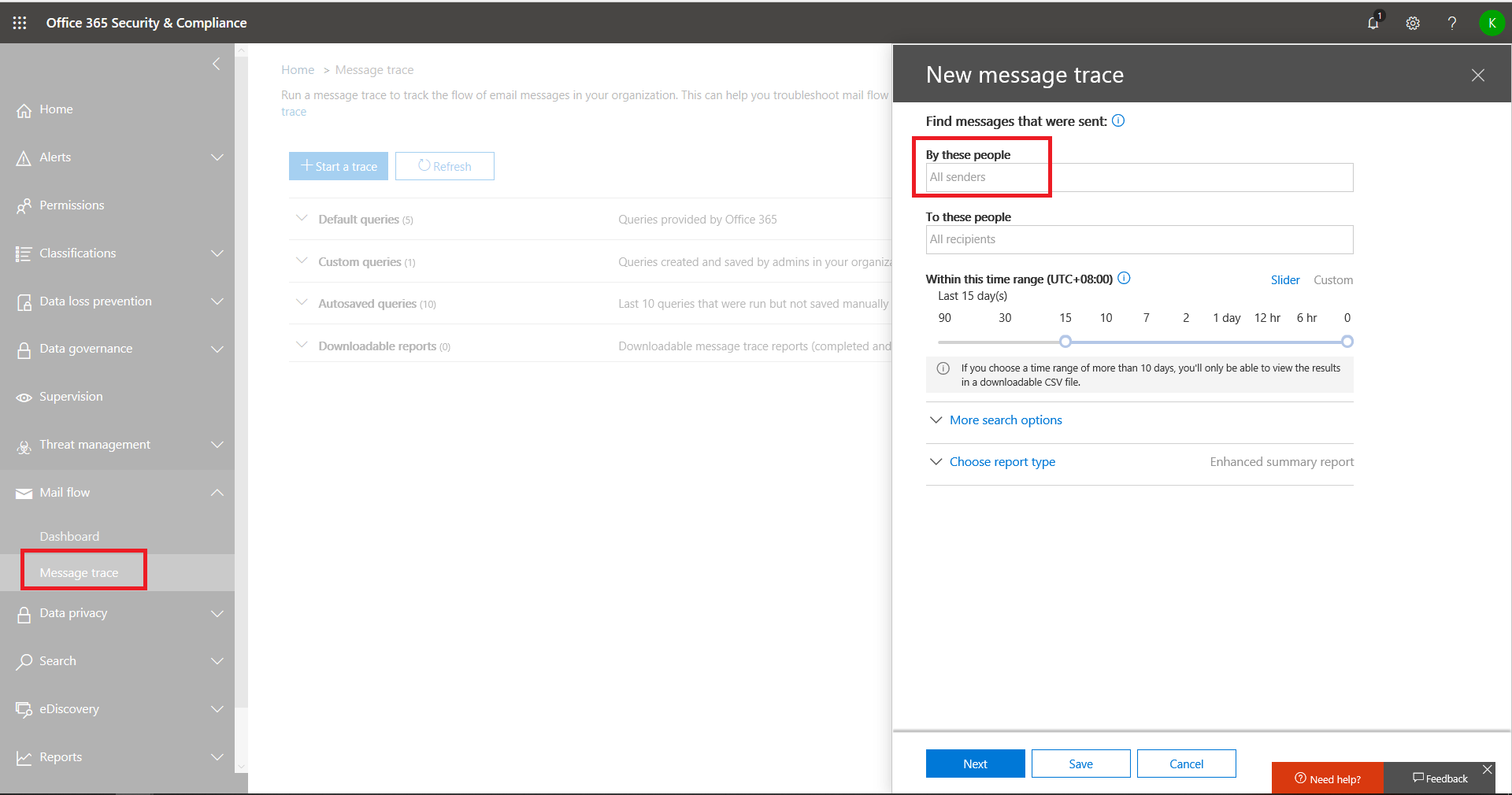Click the help question mark icon
Viewport: 1512px width, 795px height.
(1451, 23)
